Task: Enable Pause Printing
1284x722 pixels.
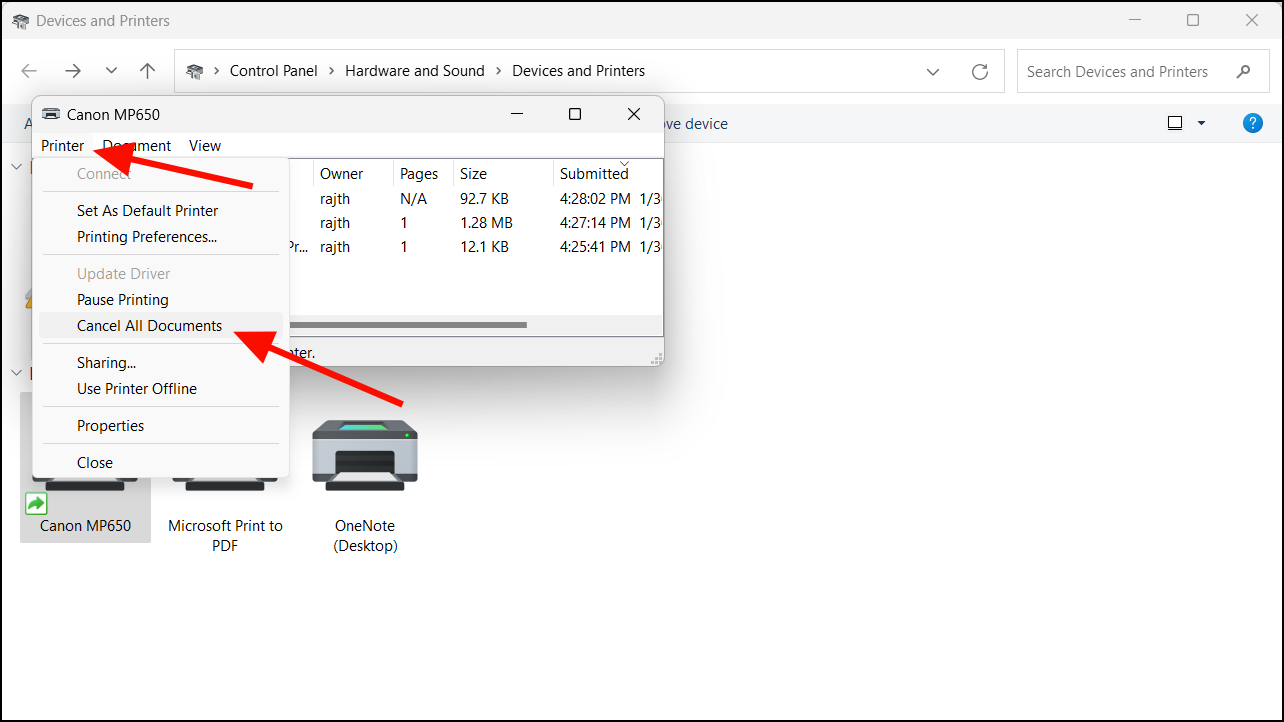Action: [122, 299]
